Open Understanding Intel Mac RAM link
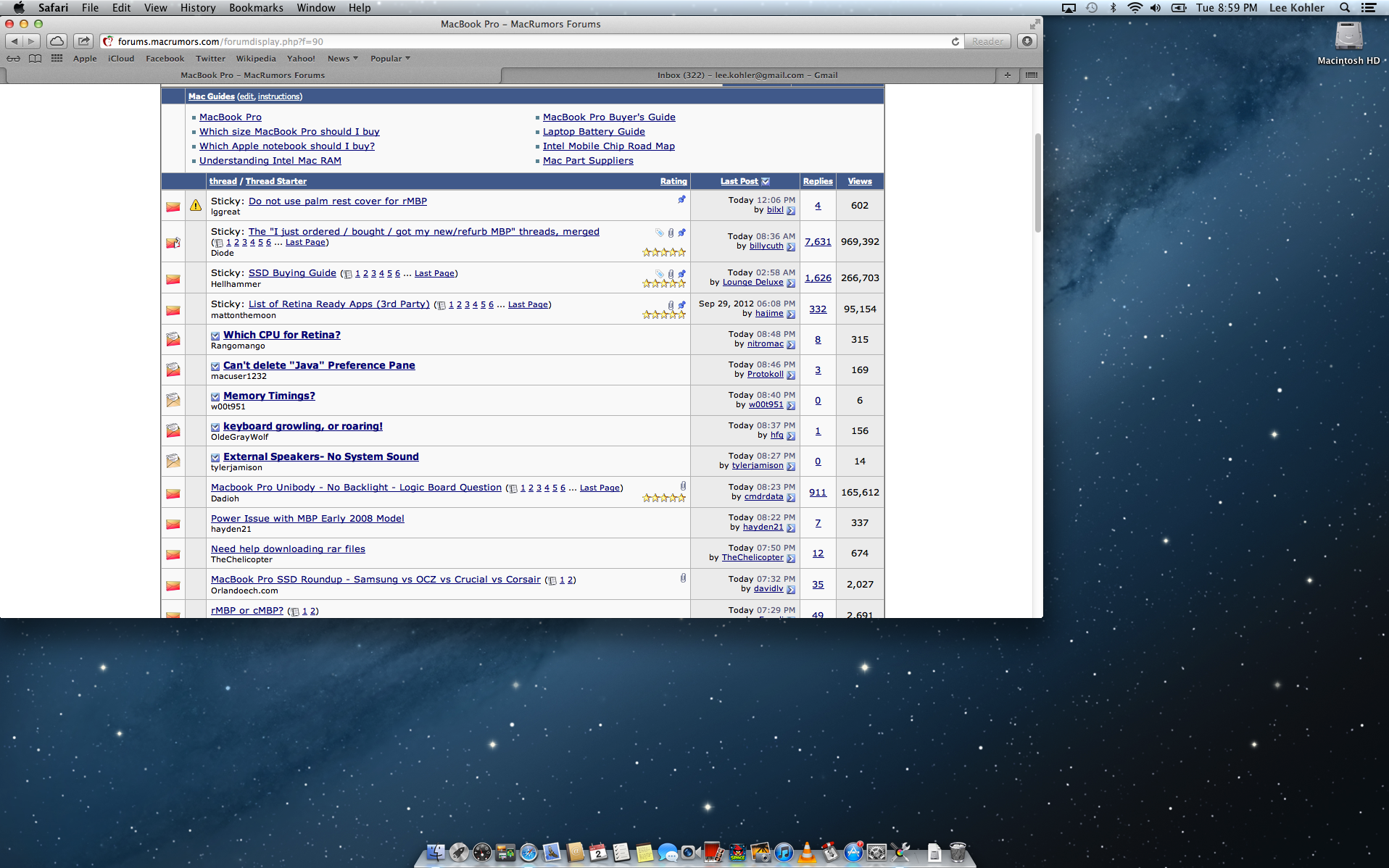This screenshot has height=868, width=1389. click(270, 161)
